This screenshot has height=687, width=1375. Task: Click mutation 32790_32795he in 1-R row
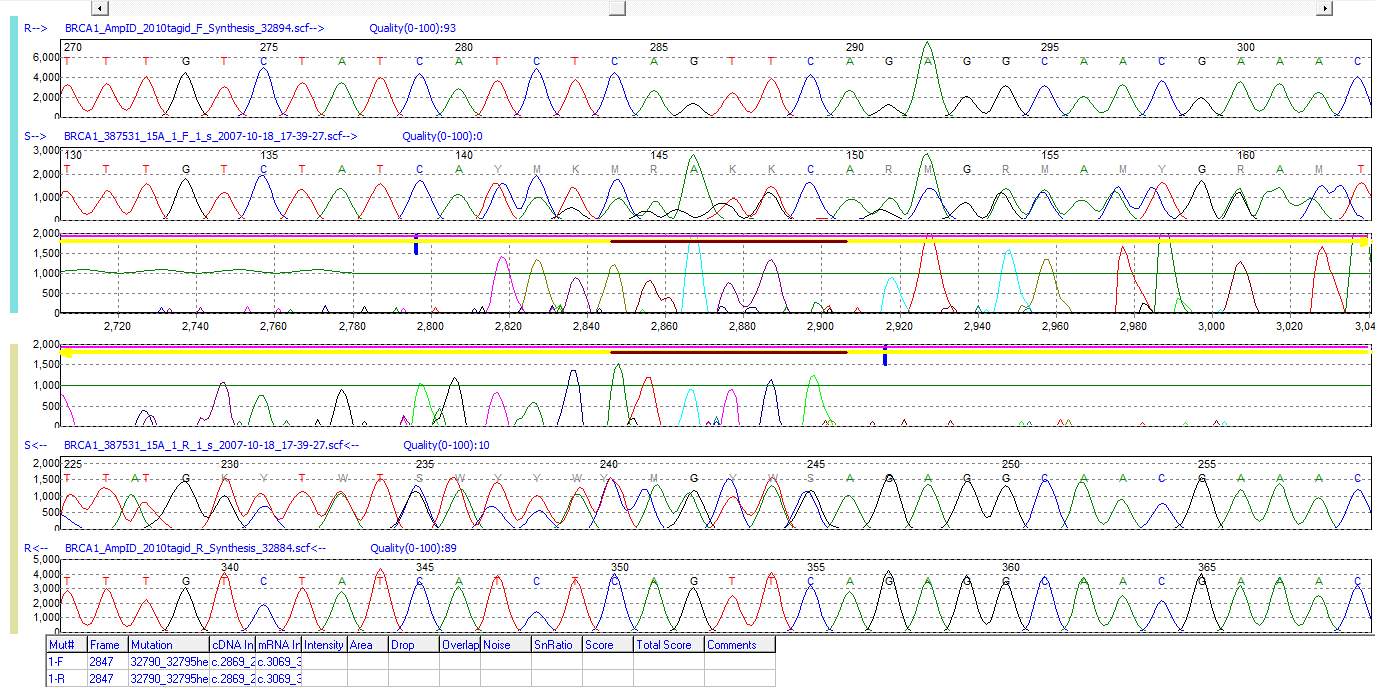(168, 678)
